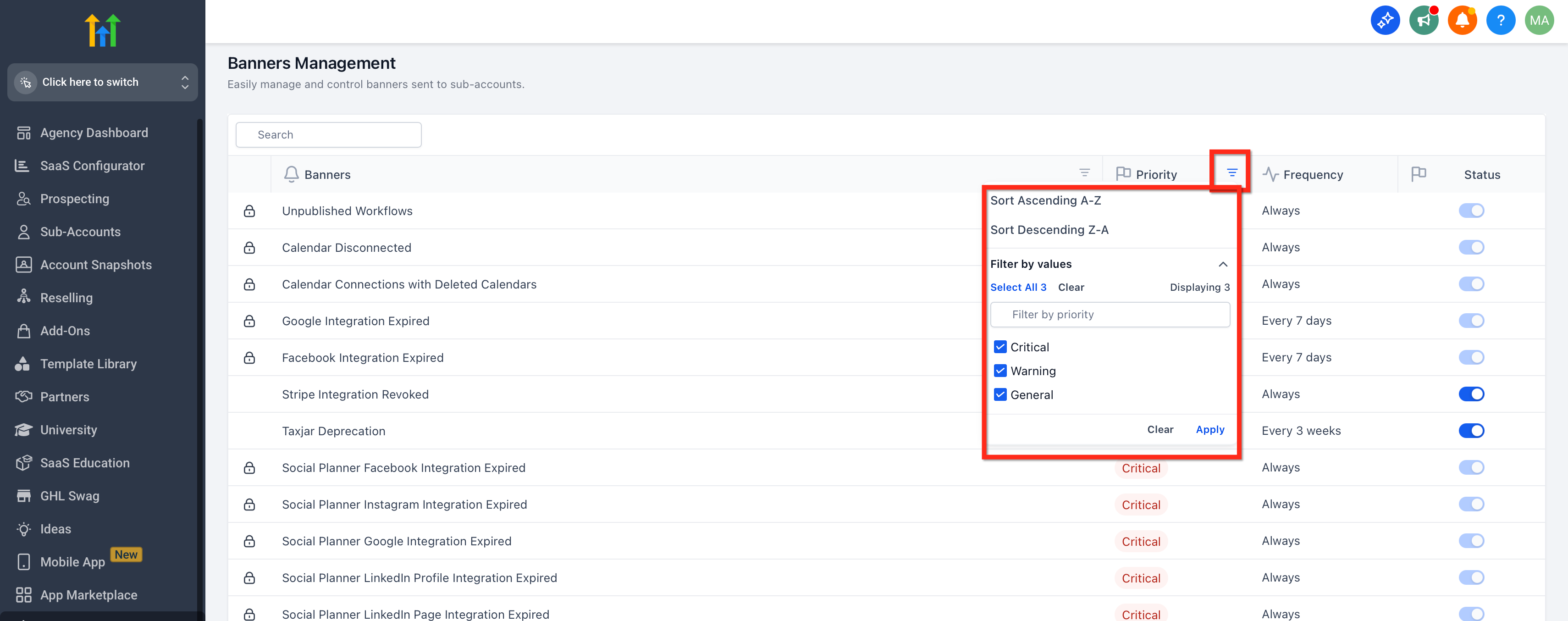
Task: Turn off the Stripe Integration Revoked toggle
Action: pyautogui.click(x=1471, y=394)
